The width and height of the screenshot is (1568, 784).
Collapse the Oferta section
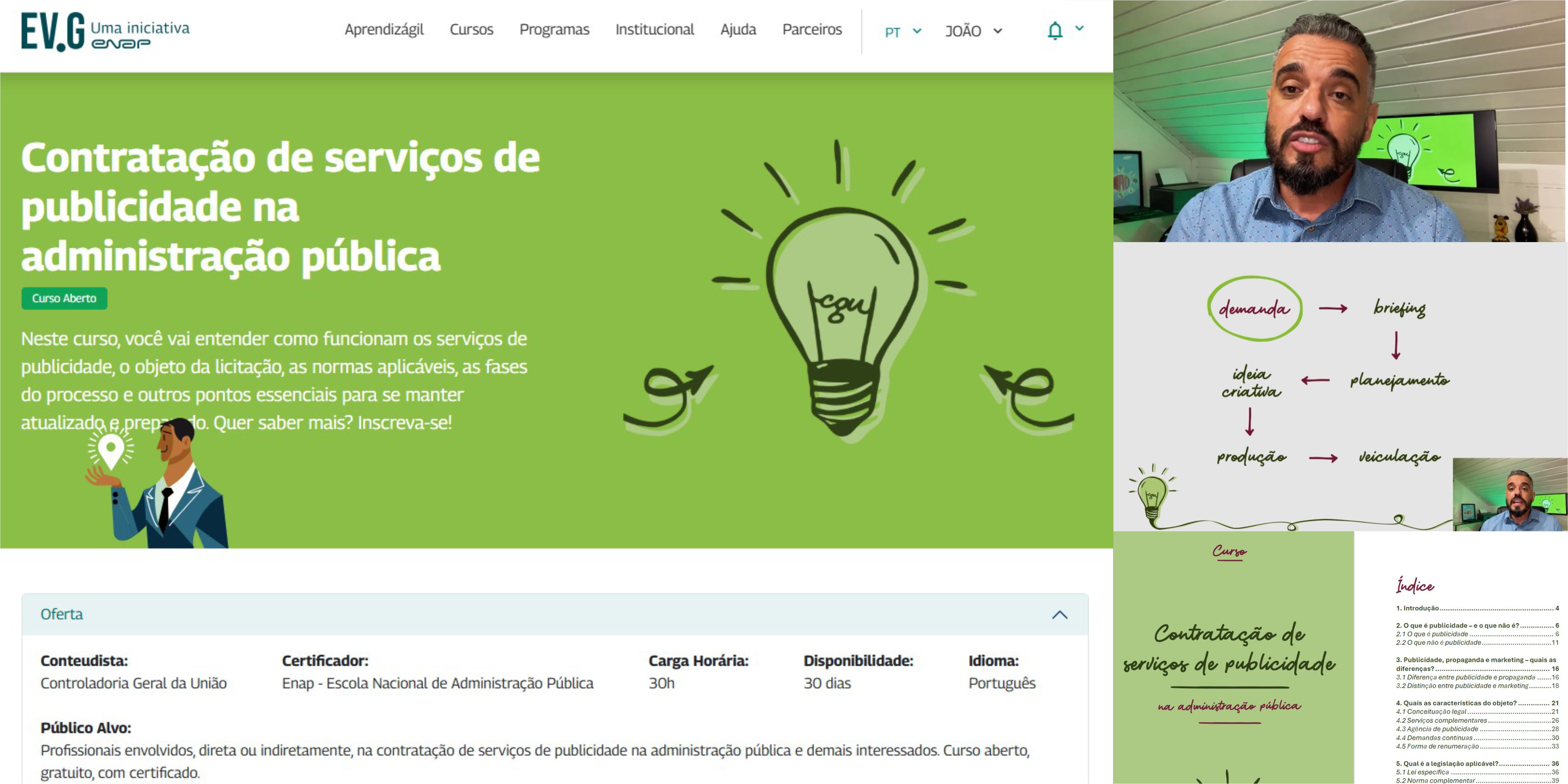point(1059,614)
